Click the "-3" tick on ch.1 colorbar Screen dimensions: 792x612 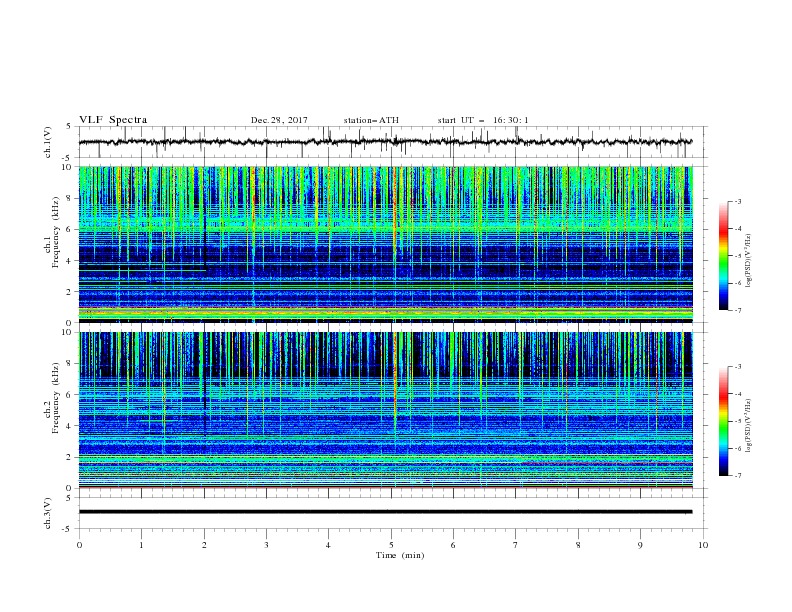(x=738, y=201)
